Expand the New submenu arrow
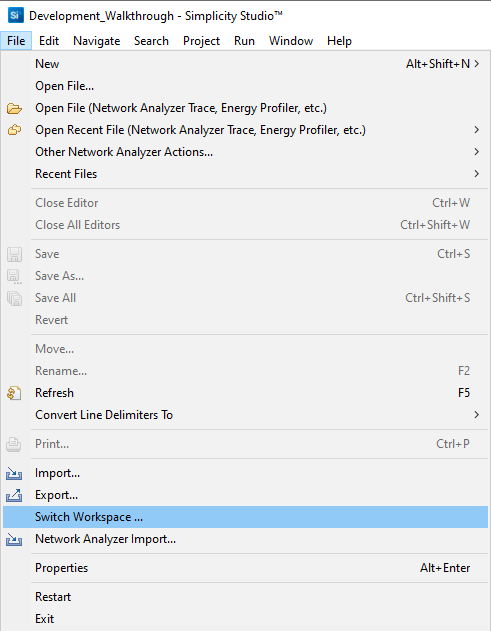This screenshot has height=631, width=491. pyautogui.click(x=477, y=64)
